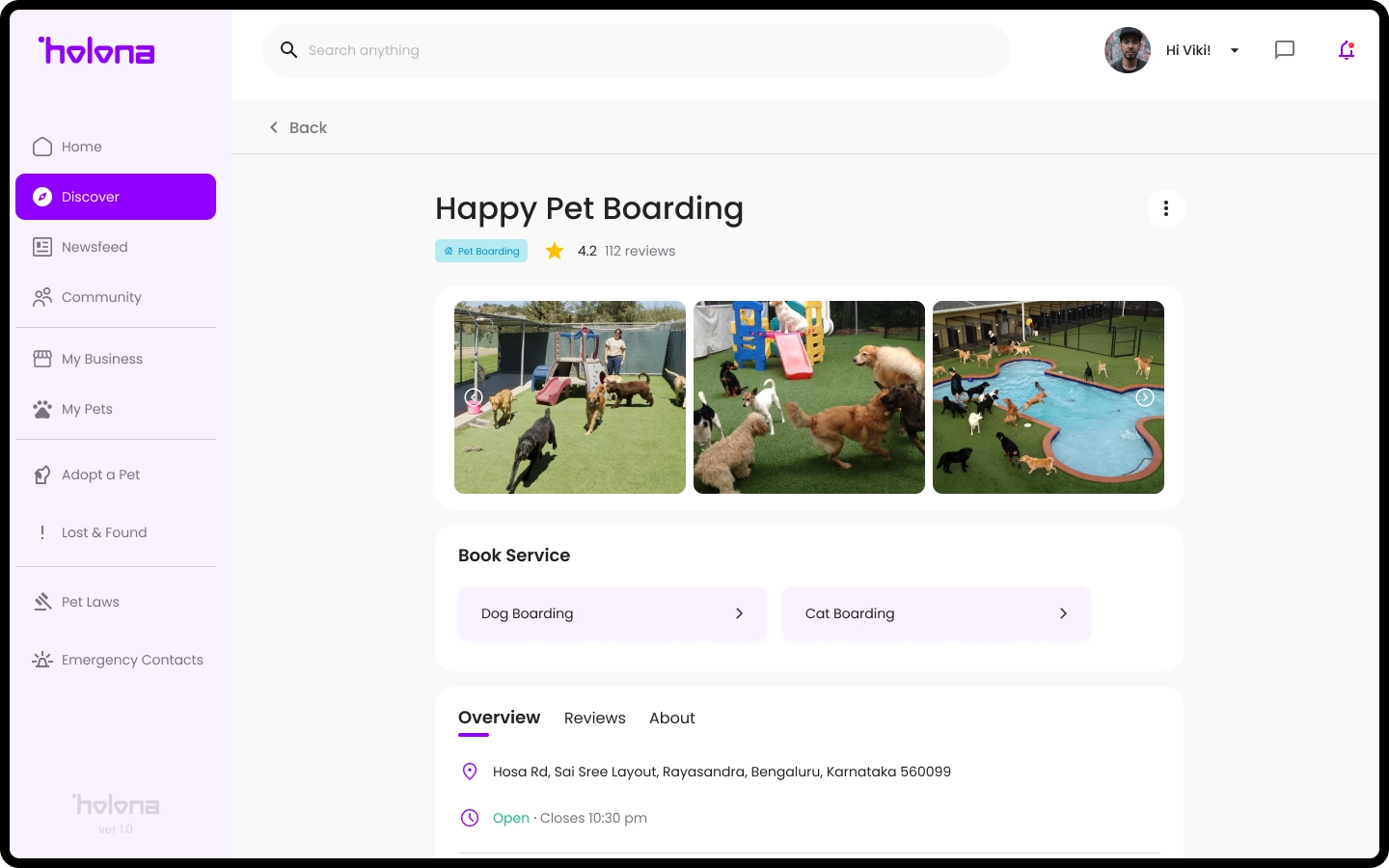
Task: Click the user profile avatar
Action: click(x=1128, y=50)
